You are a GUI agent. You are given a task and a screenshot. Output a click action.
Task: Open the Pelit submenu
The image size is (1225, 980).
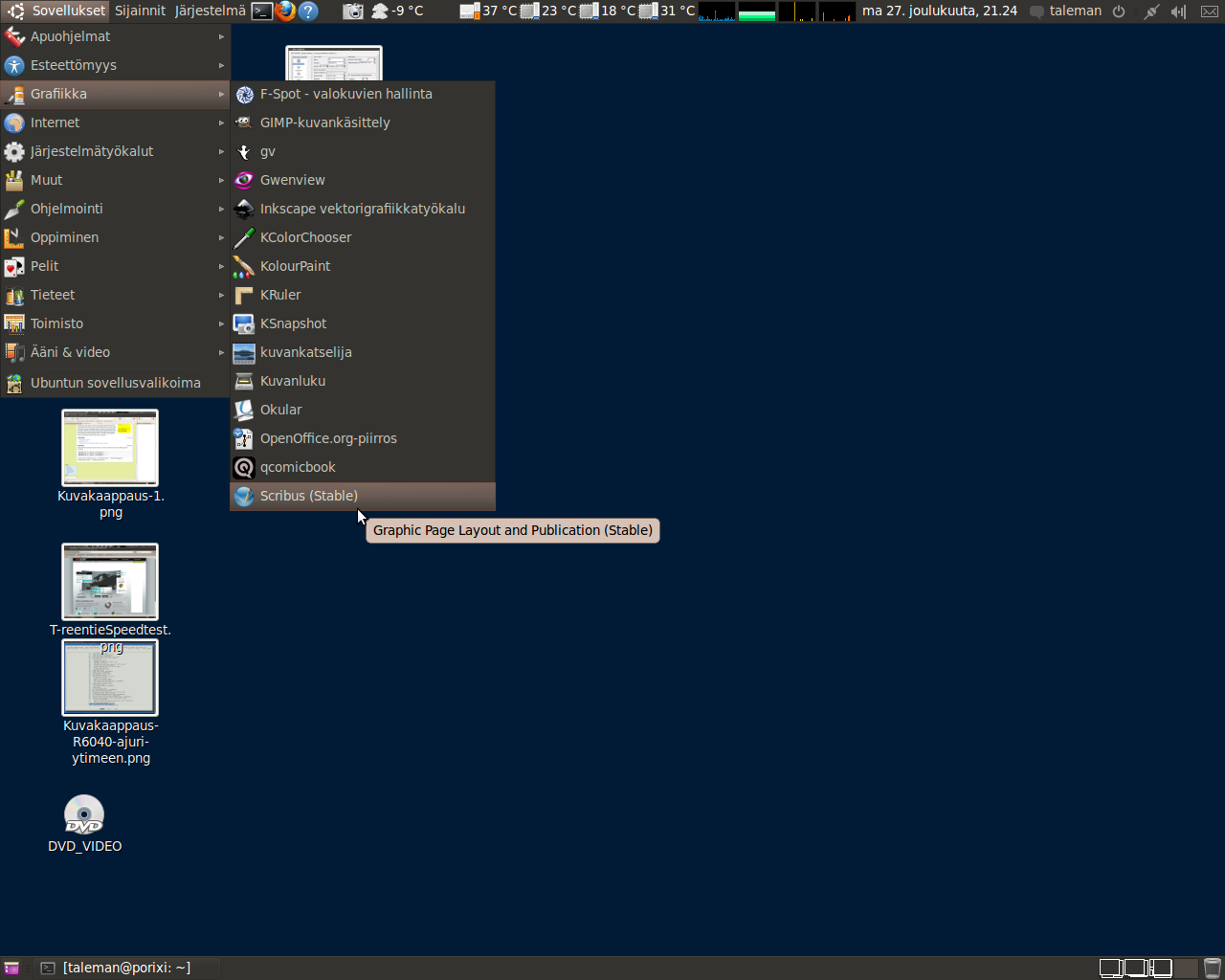tap(115, 266)
